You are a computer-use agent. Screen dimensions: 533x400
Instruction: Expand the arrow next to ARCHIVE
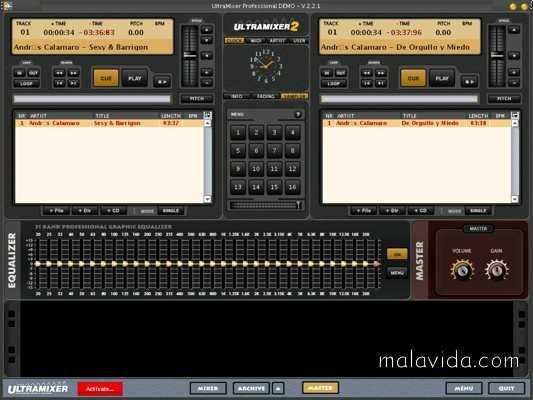(278, 388)
